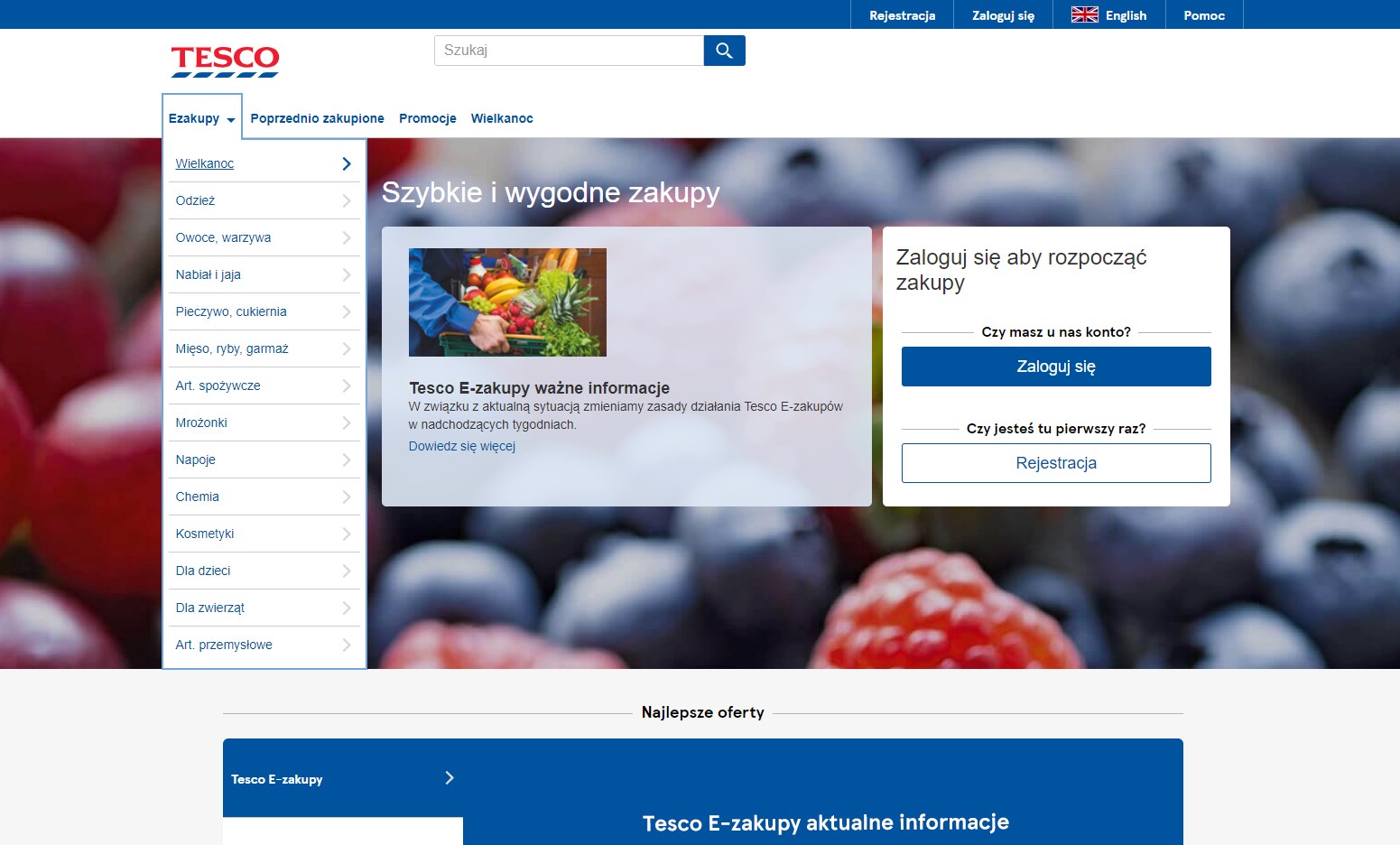Follow the Dowiedz się więcej link
Viewport: 1400px width, 845px height.
click(x=462, y=446)
